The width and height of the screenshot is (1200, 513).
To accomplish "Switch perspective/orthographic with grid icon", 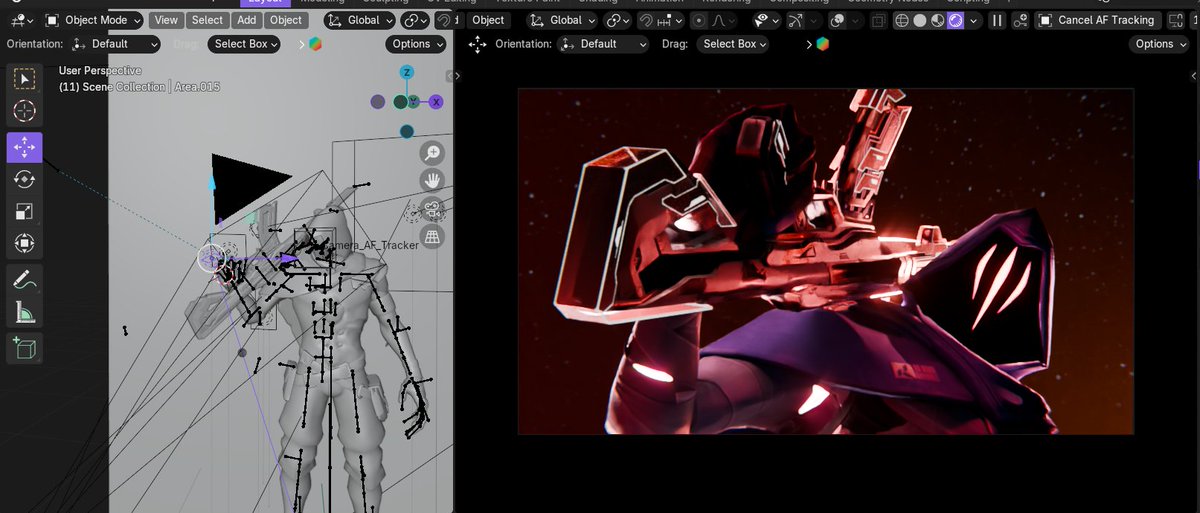I will [433, 237].
